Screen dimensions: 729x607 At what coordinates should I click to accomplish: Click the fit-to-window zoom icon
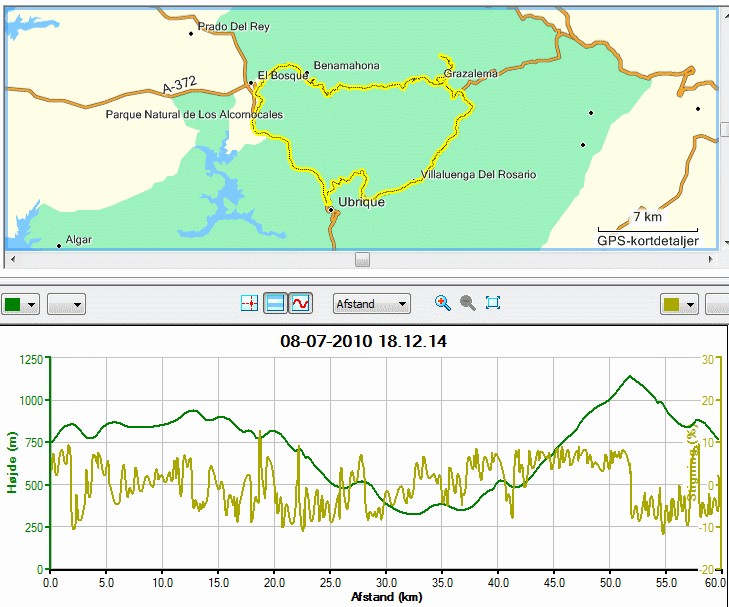[493, 303]
